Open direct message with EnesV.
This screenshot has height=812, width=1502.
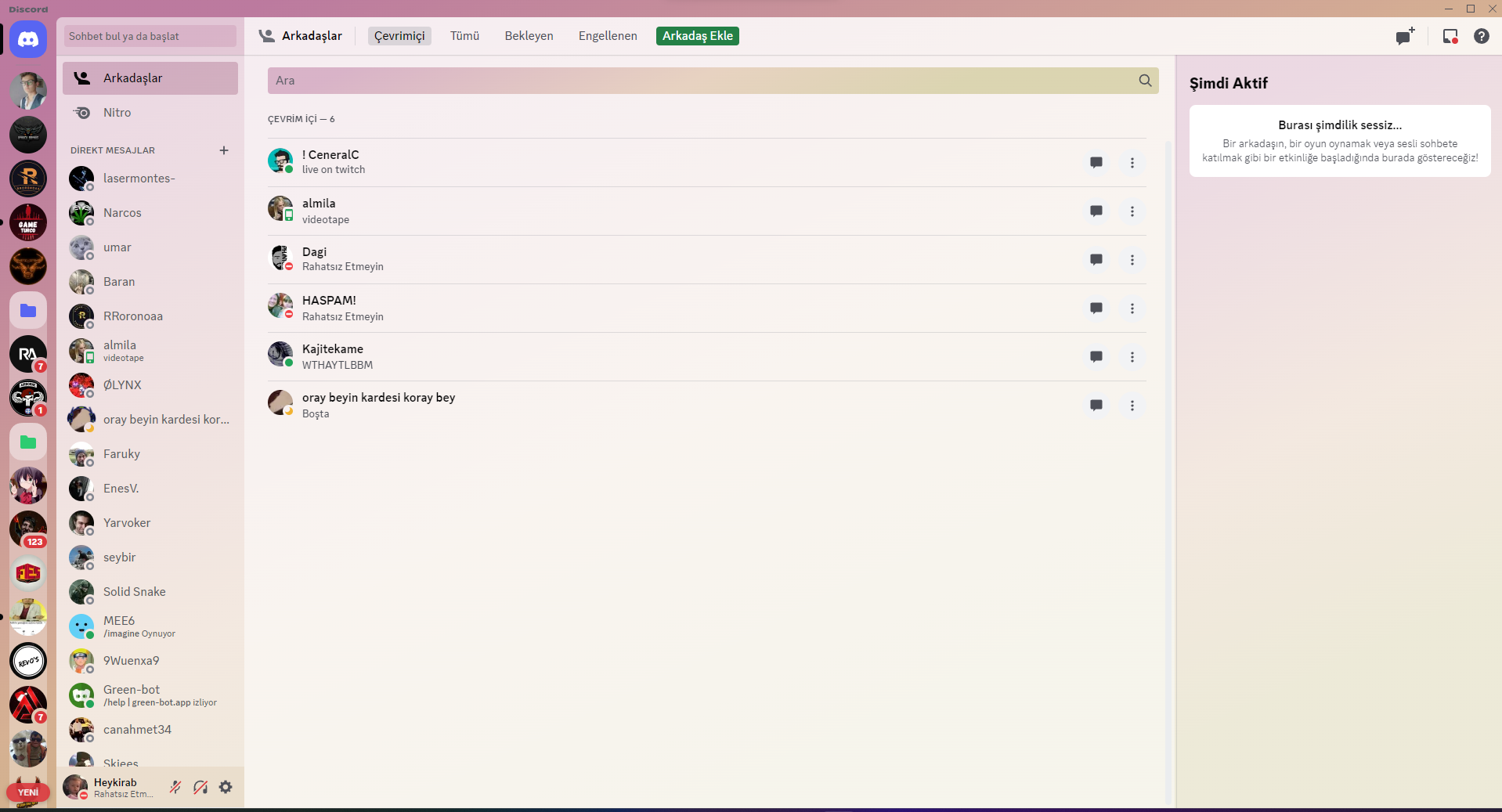(x=150, y=489)
